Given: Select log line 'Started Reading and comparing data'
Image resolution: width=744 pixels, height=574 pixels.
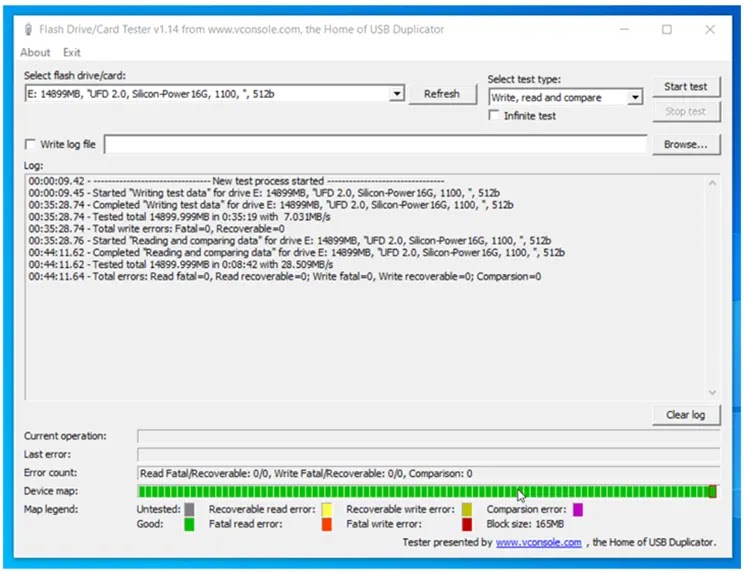Looking at the screenshot, I should 290,241.
